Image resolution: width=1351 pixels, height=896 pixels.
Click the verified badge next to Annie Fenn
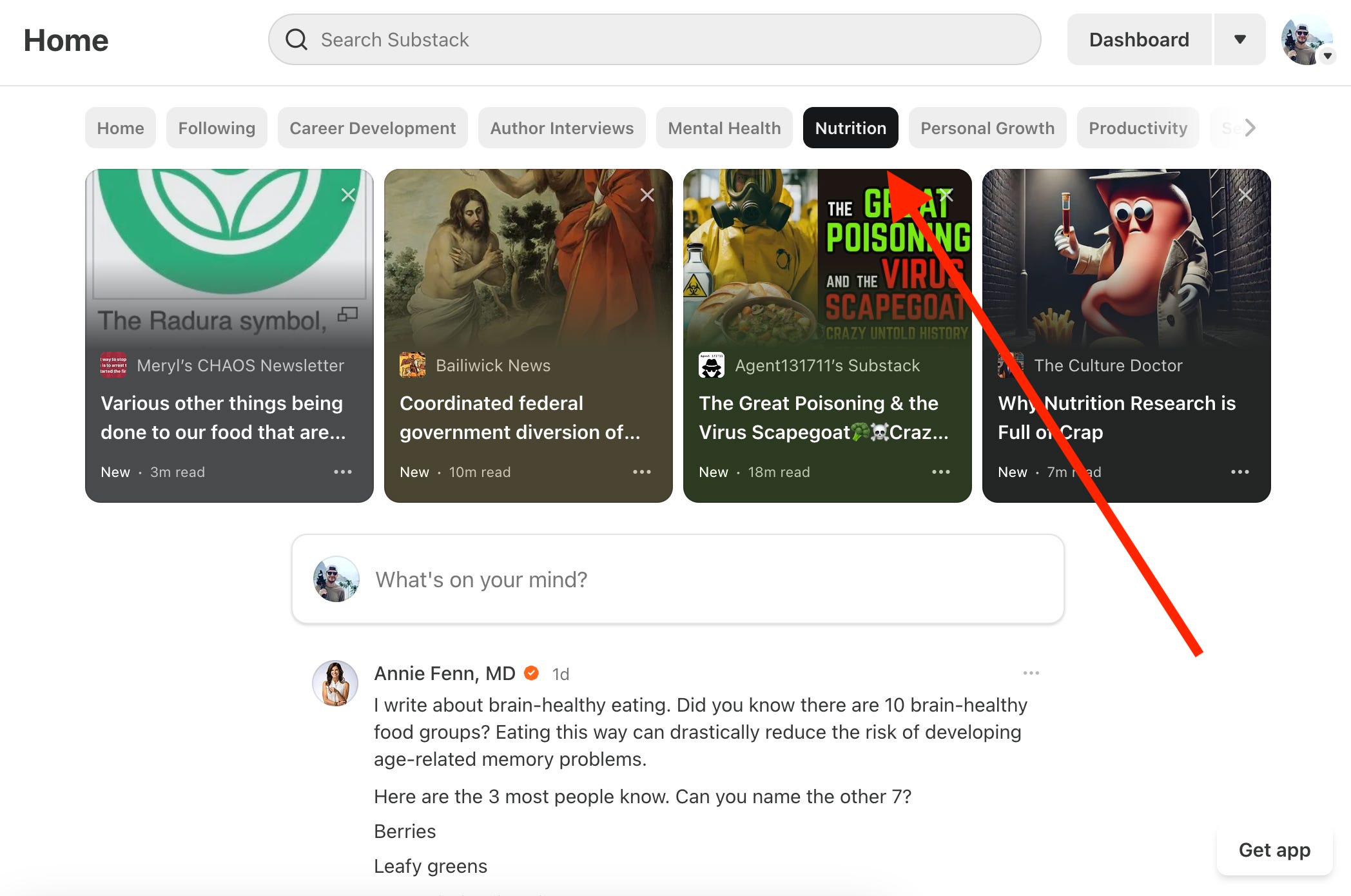click(x=532, y=673)
